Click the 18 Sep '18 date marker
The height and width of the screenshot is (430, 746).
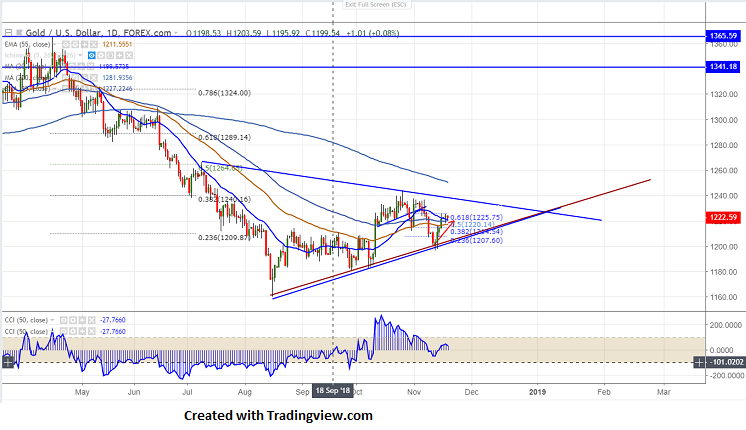333,391
